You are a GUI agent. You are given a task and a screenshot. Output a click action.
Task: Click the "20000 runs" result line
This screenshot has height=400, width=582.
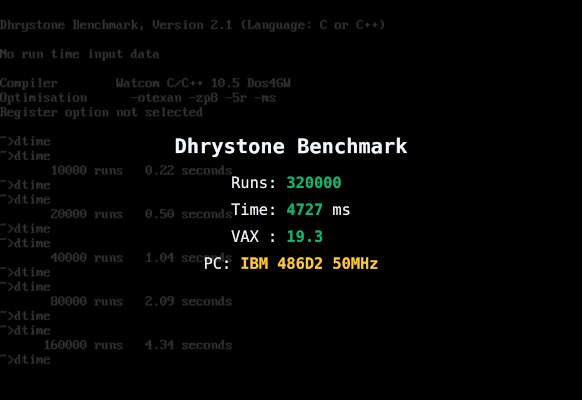pos(141,214)
